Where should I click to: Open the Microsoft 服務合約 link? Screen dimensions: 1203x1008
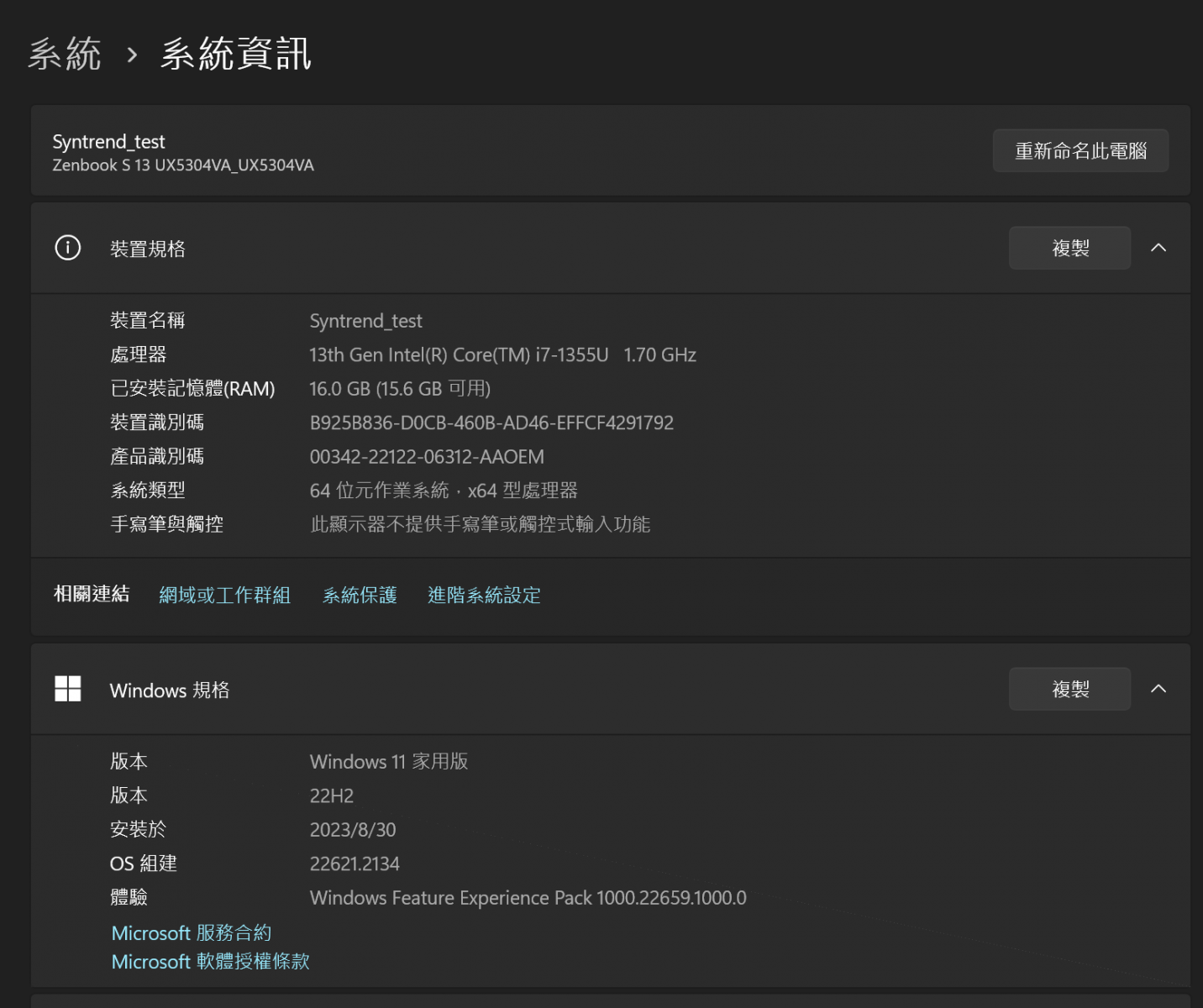pyautogui.click(x=192, y=933)
